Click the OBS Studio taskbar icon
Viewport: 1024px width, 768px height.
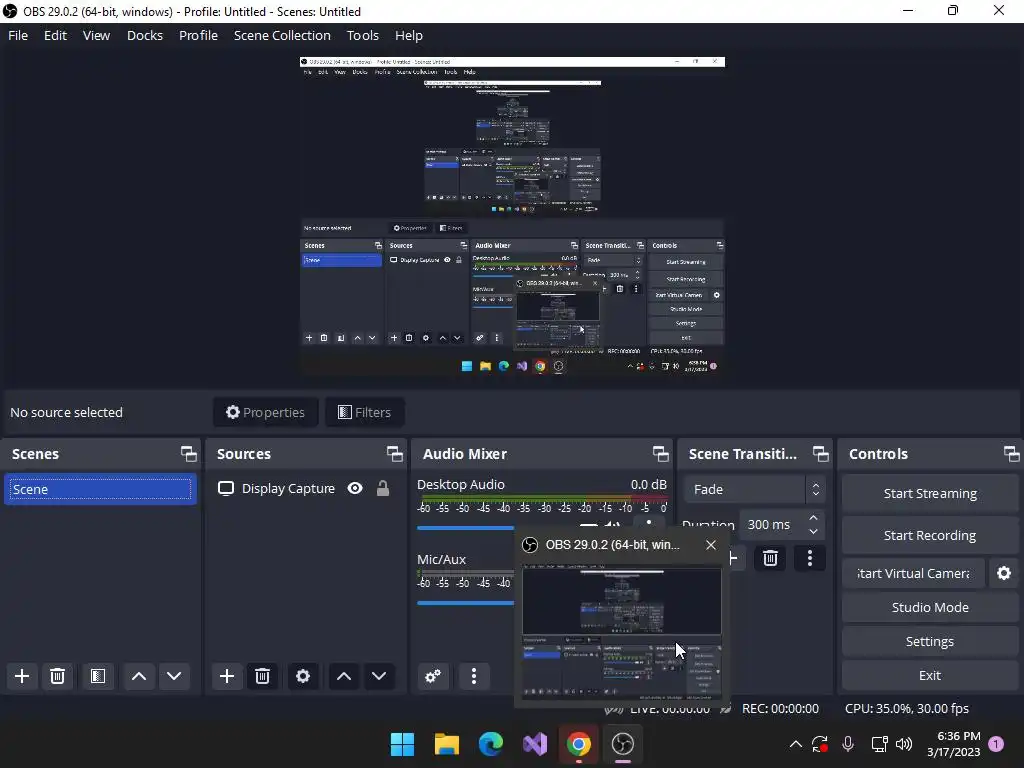click(x=622, y=744)
